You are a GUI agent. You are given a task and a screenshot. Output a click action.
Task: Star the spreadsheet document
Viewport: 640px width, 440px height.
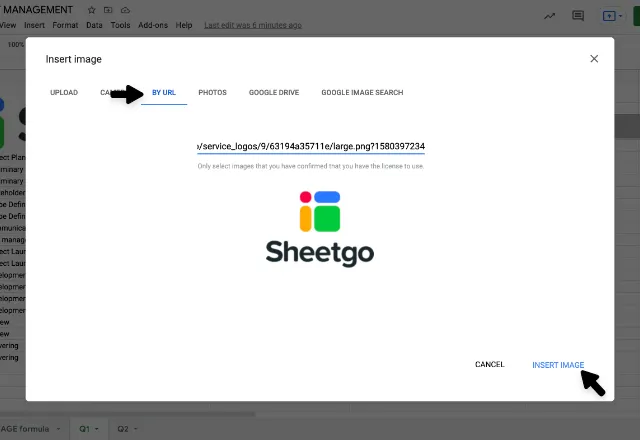click(x=91, y=10)
